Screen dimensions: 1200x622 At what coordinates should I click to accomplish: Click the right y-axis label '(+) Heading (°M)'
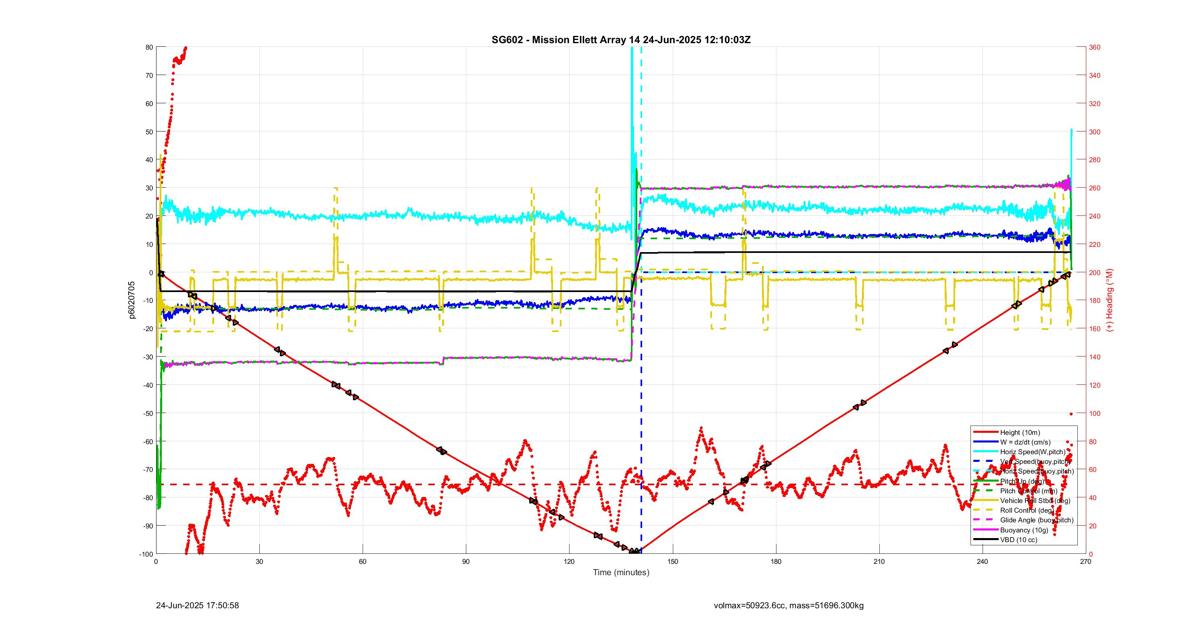coord(1109,300)
